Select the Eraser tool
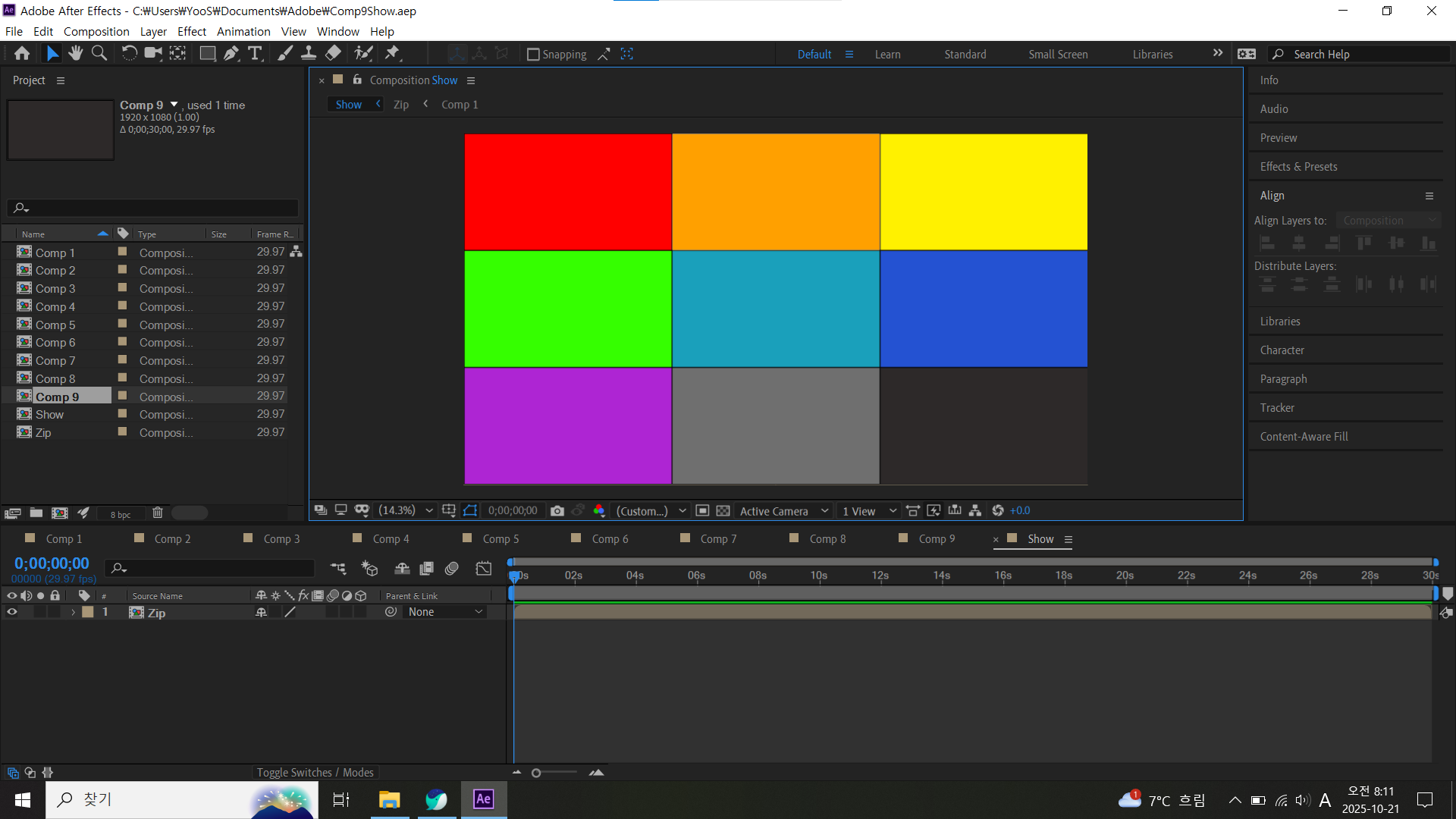 tap(333, 53)
